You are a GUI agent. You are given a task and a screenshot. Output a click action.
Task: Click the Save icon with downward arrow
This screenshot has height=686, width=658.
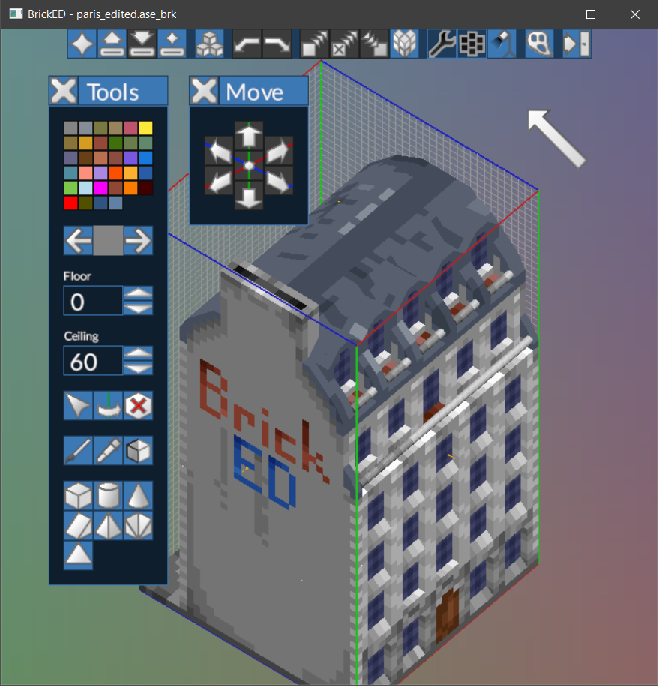click(142, 44)
